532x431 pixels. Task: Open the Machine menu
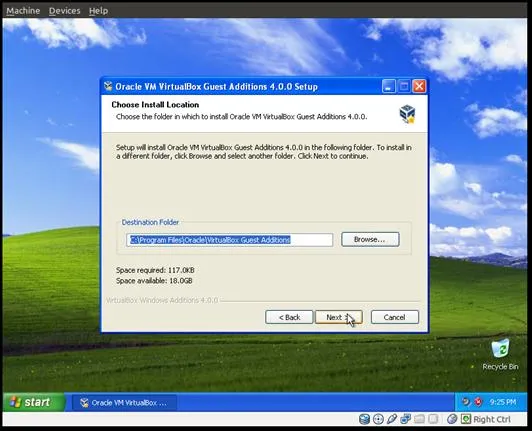click(x=23, y=11)
